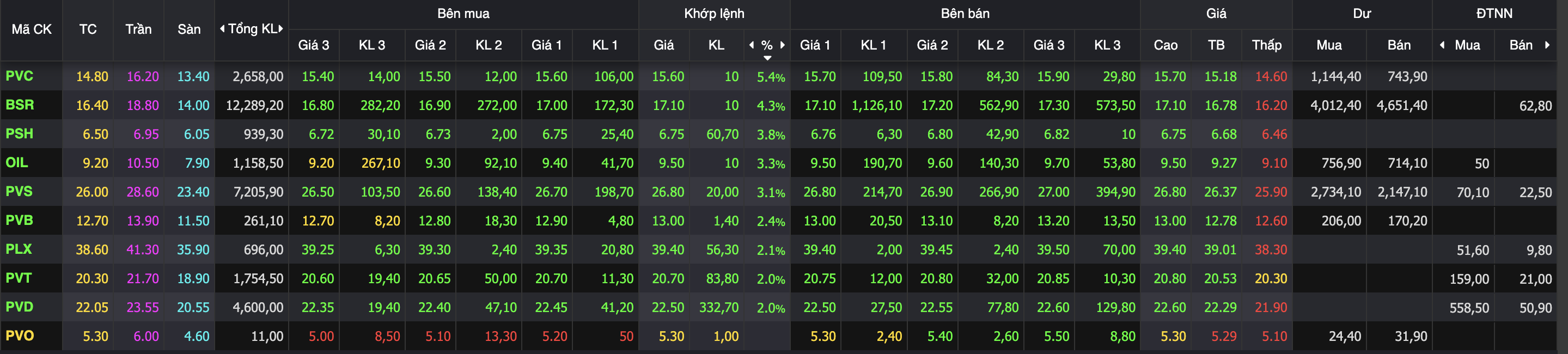1568x354 pixels.
Task: Select the PVO ticker in the list
Action: point(20,335)
